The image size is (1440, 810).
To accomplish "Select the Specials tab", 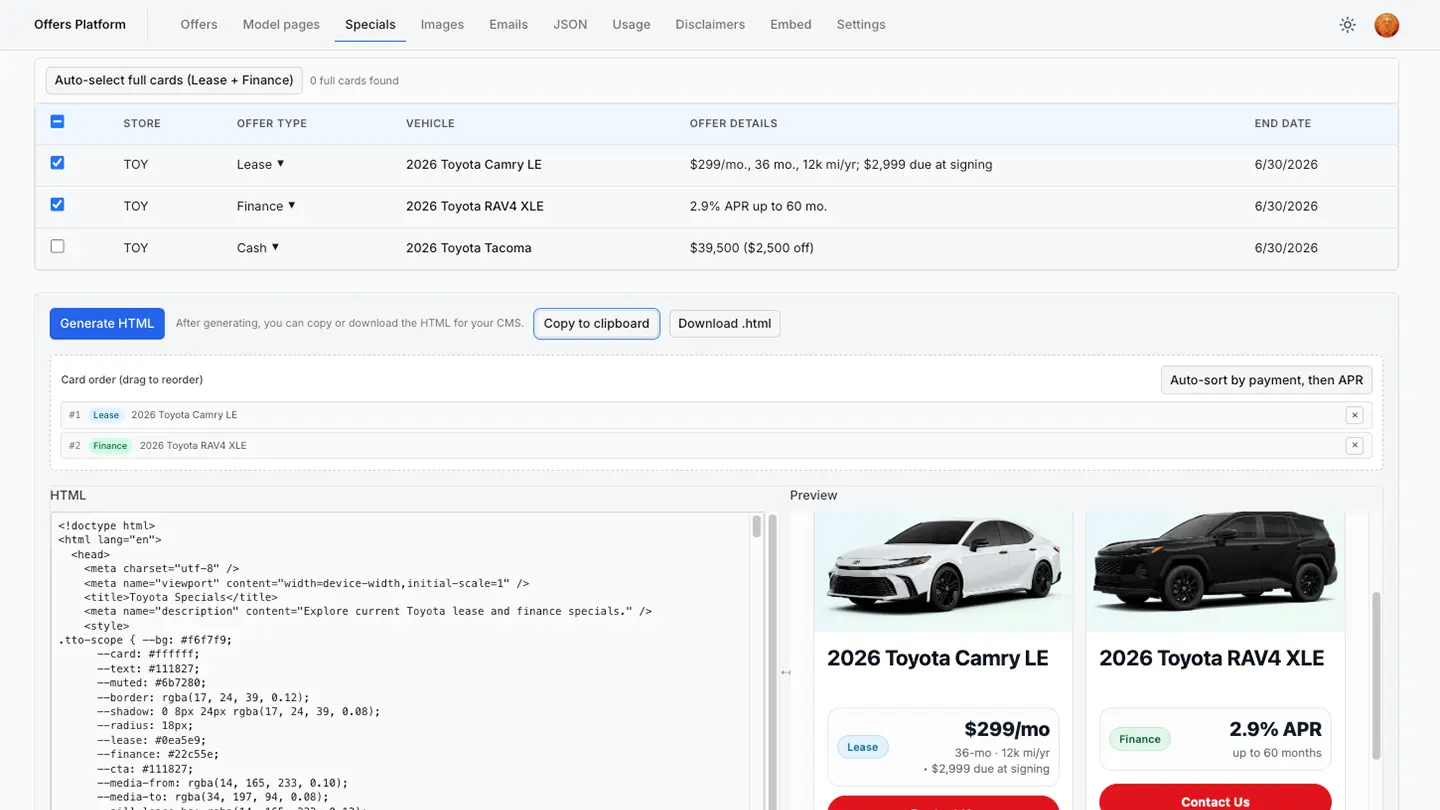I will (x=370, y=24).
